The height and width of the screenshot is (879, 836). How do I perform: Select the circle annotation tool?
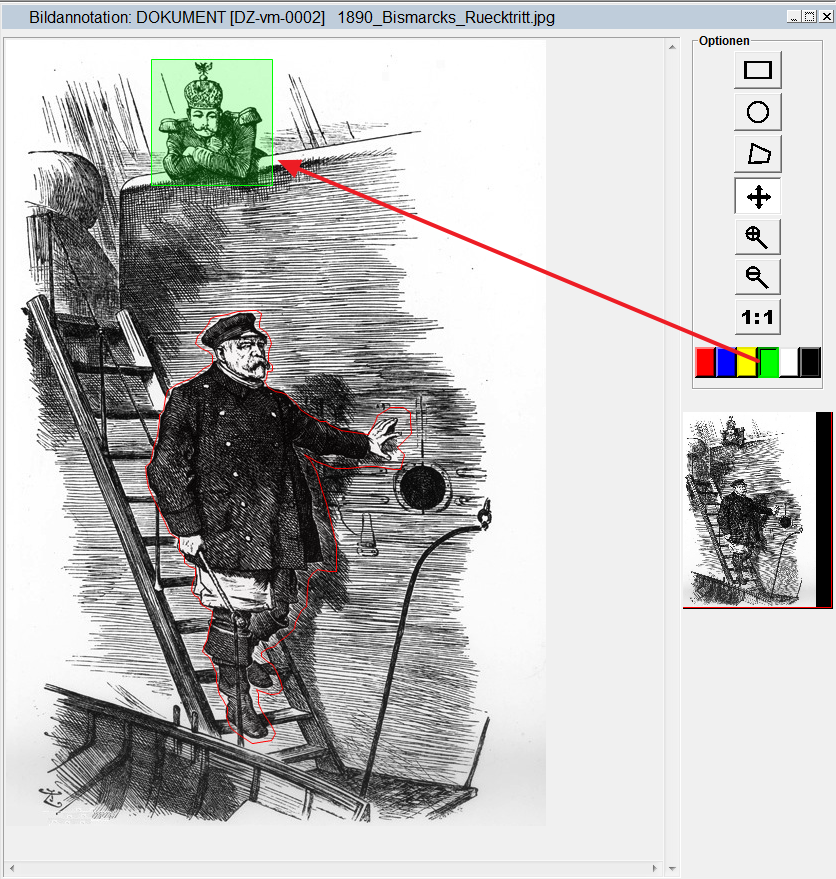757,112
